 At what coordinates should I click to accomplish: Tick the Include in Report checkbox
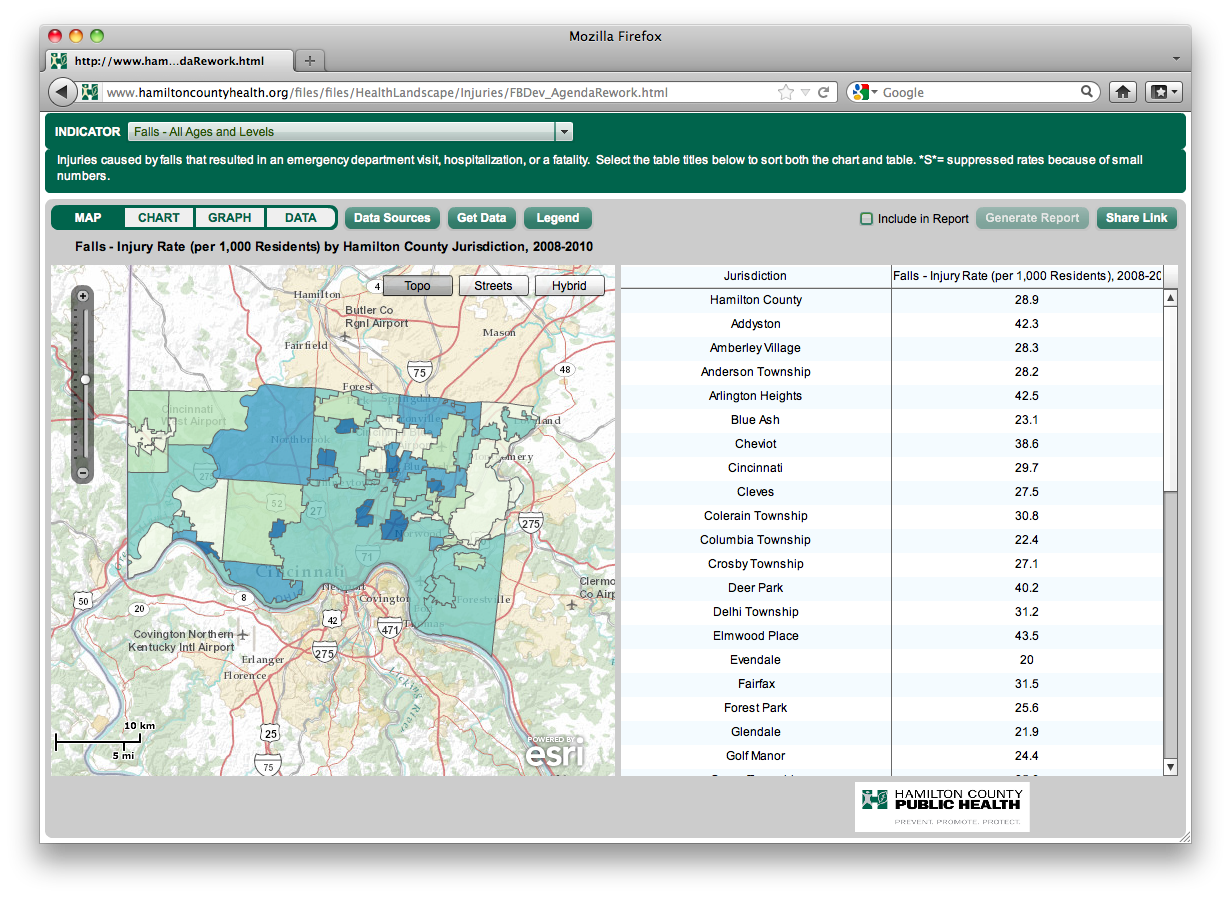[x=867, y=219]
